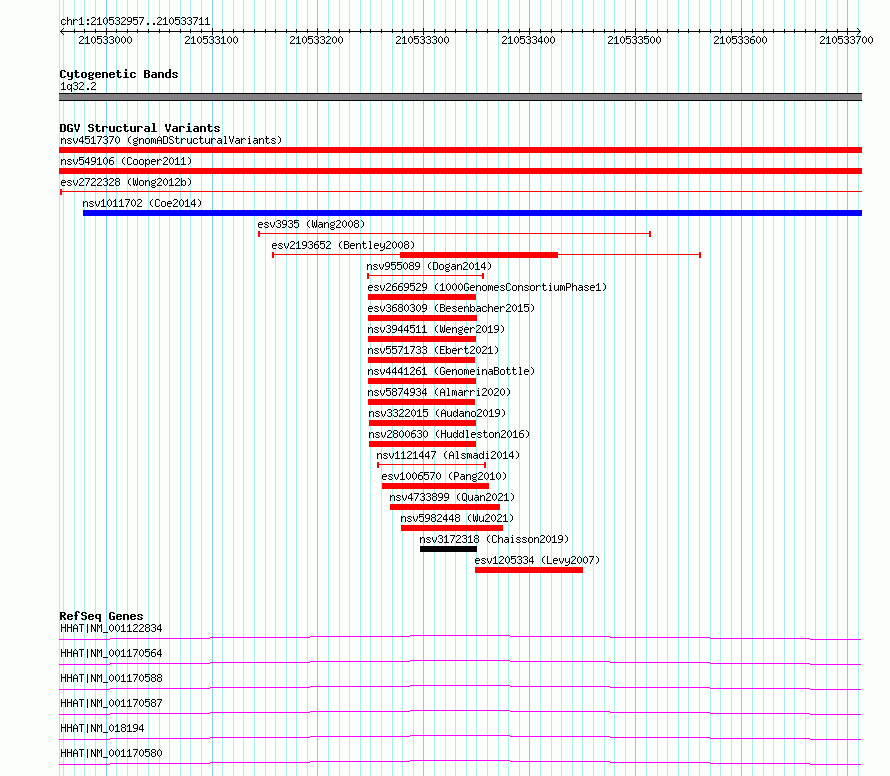Click the red nsv549106 Cooper2011 bar
Screen dimensions: 890x776
460,171
